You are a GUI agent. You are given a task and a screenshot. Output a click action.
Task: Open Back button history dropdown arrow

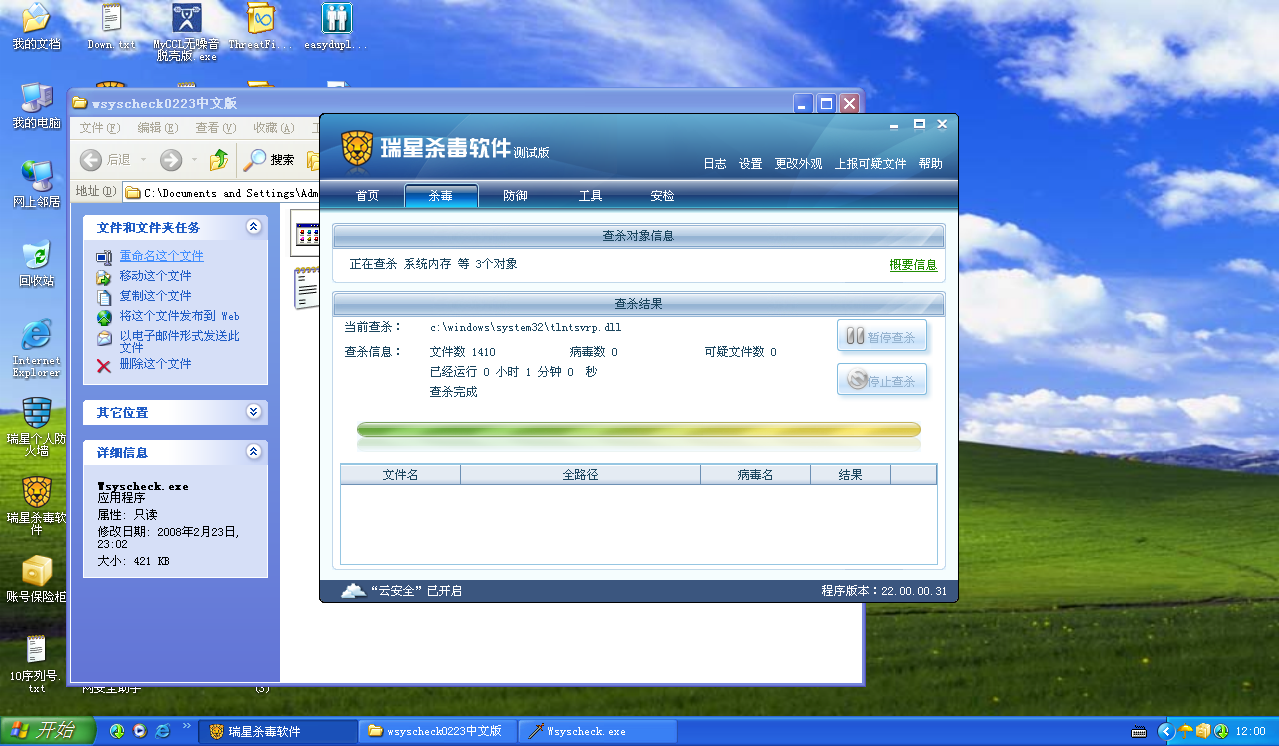144,159
